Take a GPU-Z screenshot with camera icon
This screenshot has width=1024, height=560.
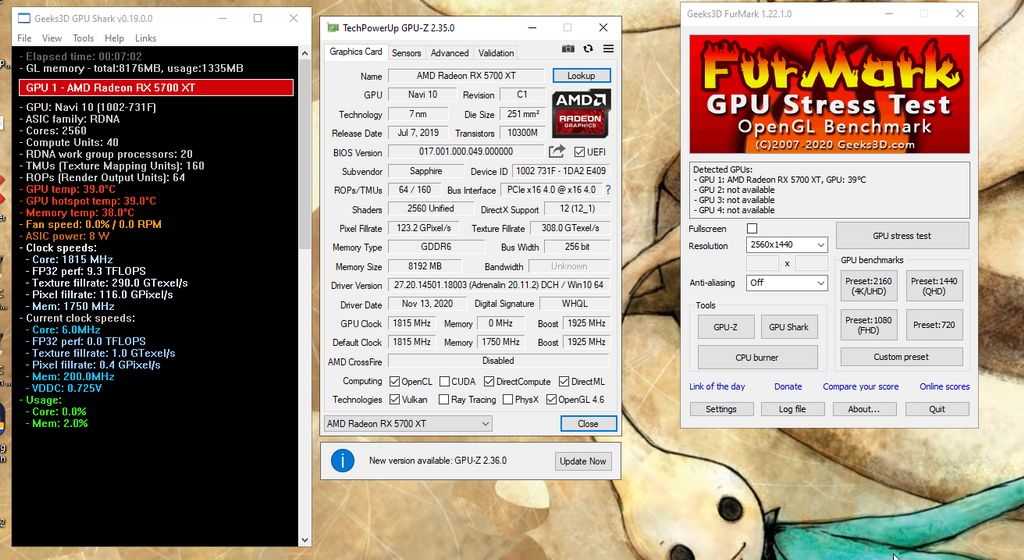(x=568, y=49)
